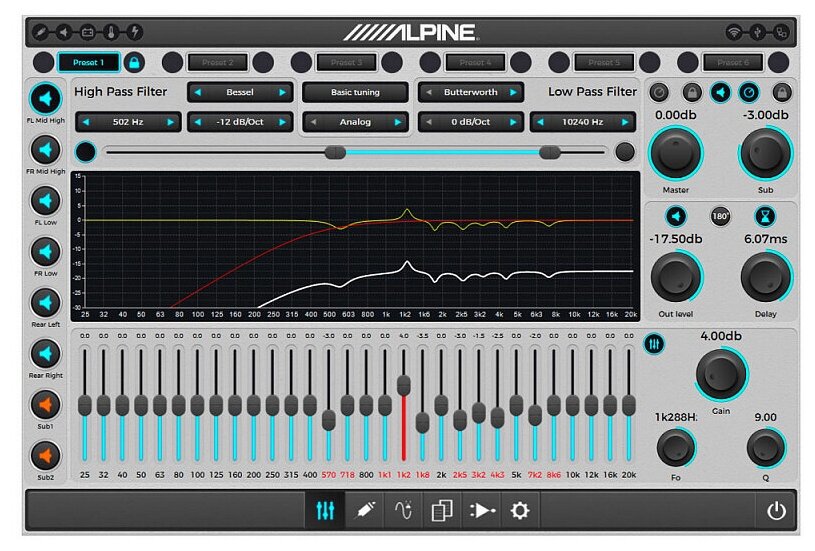Click the round button left of crossover slider
Viewport: 815px width, 551px height.
tap(86, 152)
